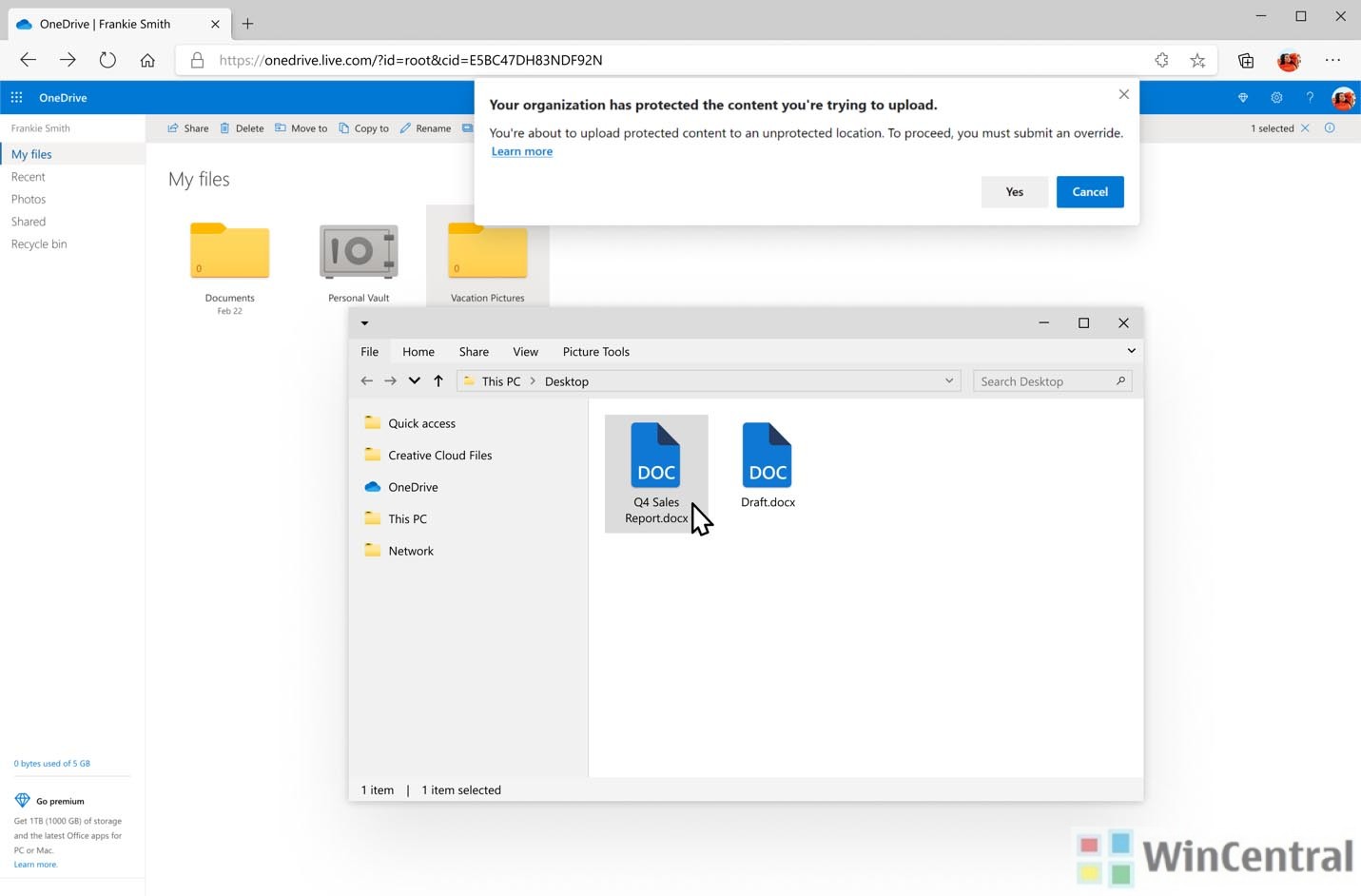
Task: Click Go premium
Action: [49, 801]
